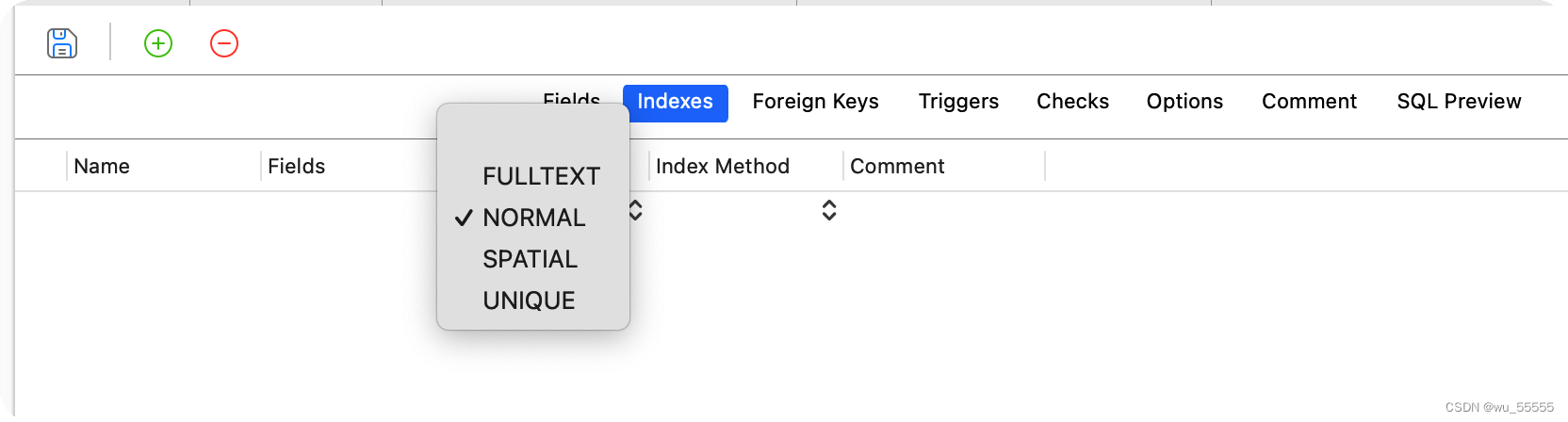
Task: Open the index type dropdown arrows
Action: (x=636, y=210)
